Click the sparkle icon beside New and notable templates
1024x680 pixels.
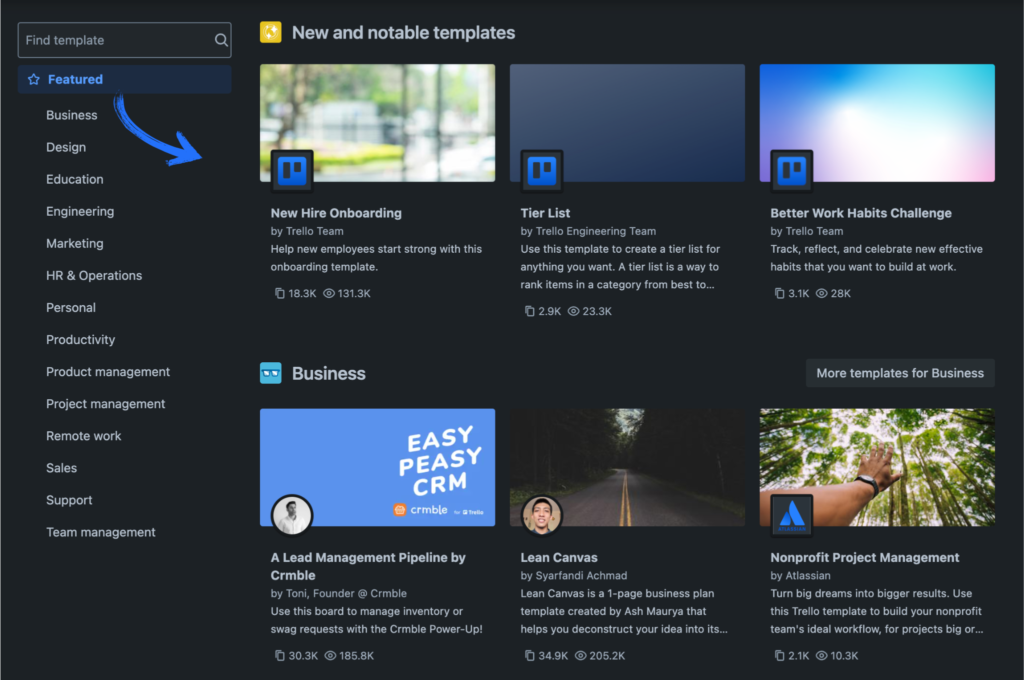tap(270, 32)
